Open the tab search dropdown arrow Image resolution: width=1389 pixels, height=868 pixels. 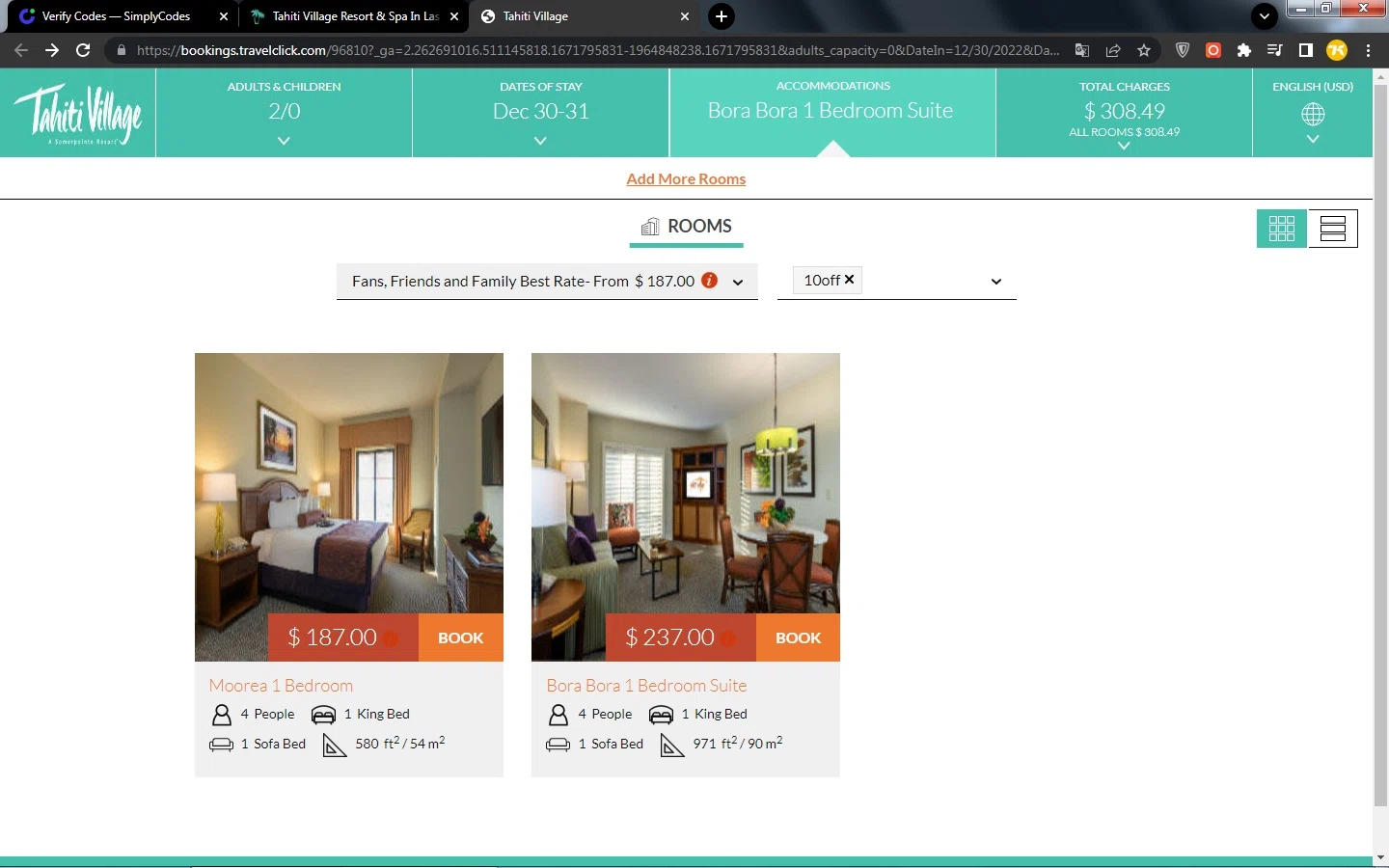click(1264, 16)
